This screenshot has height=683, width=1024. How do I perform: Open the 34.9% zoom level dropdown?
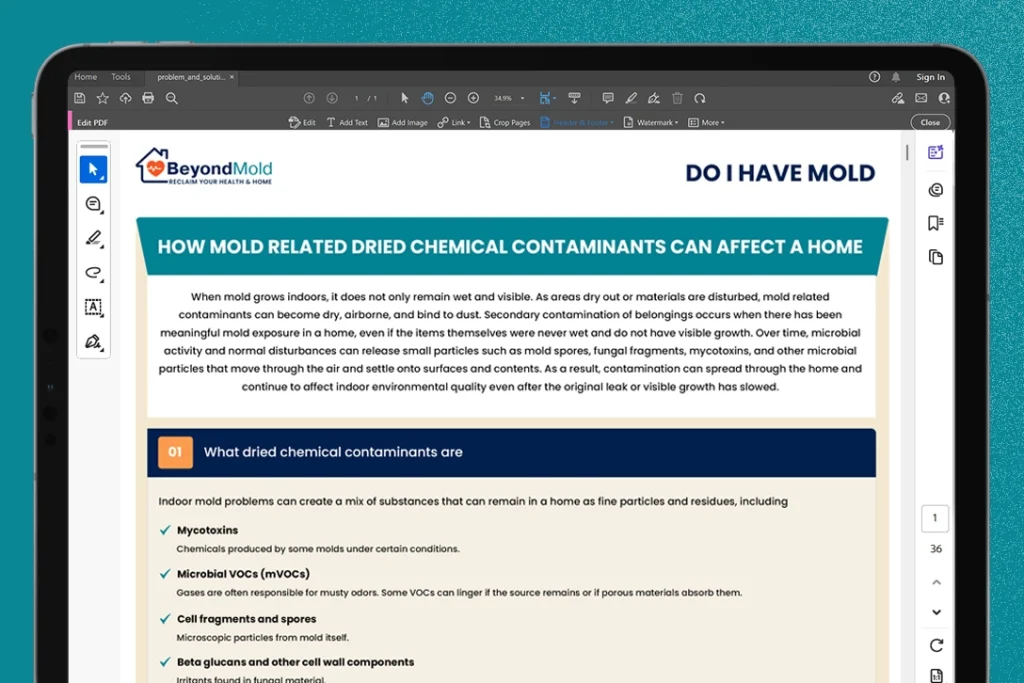tap(509, 99)
